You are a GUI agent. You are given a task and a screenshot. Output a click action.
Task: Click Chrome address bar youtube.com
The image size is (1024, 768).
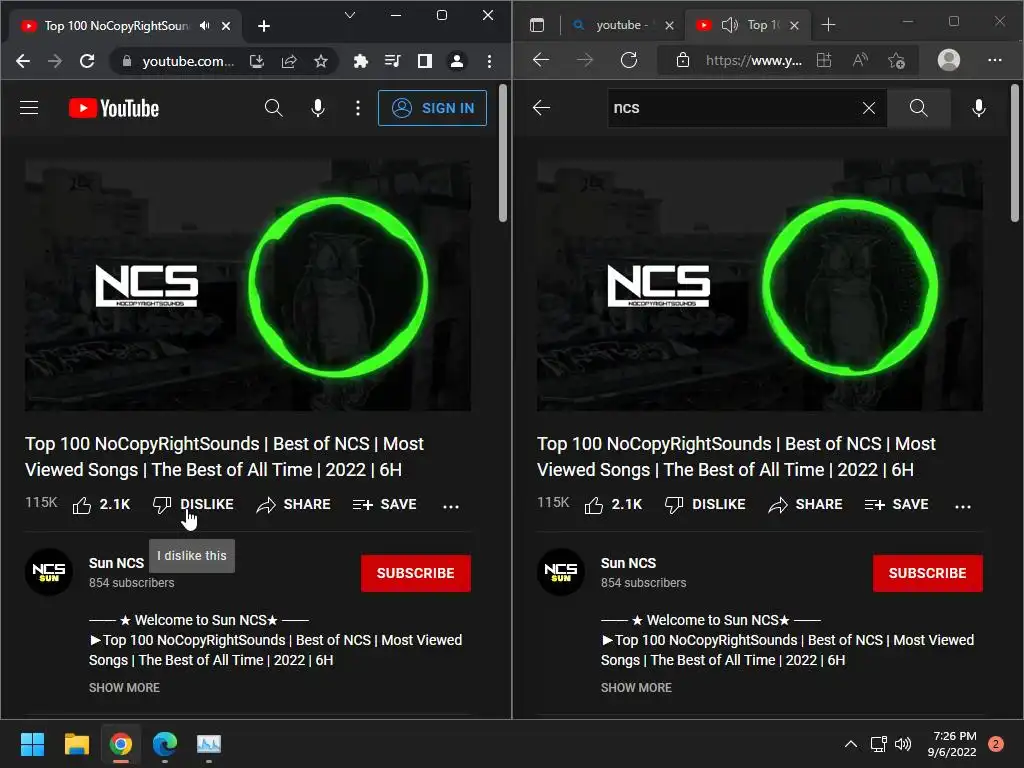pos(188,61)
